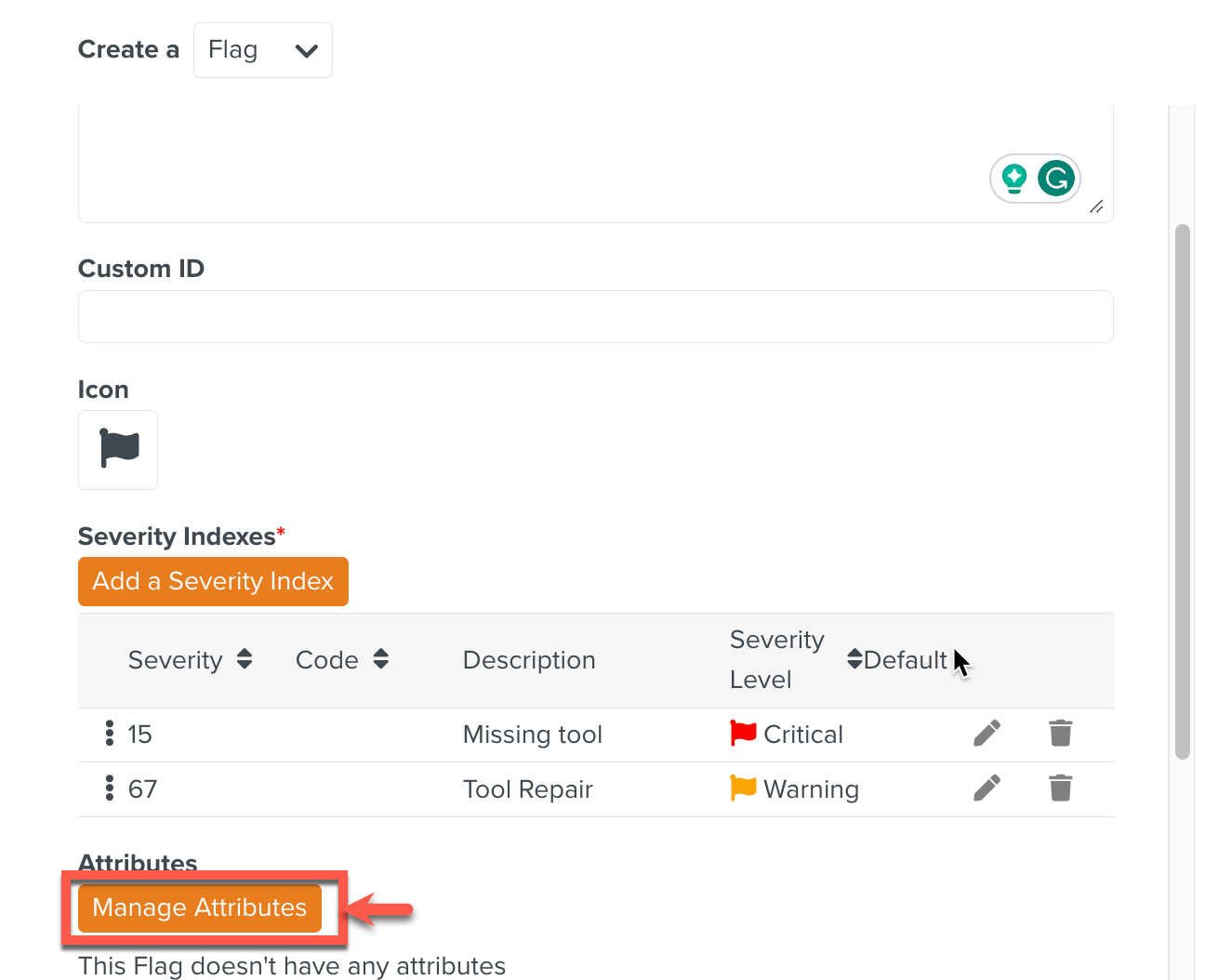Click the Grammarly icon in text area

coord(1056,178)
